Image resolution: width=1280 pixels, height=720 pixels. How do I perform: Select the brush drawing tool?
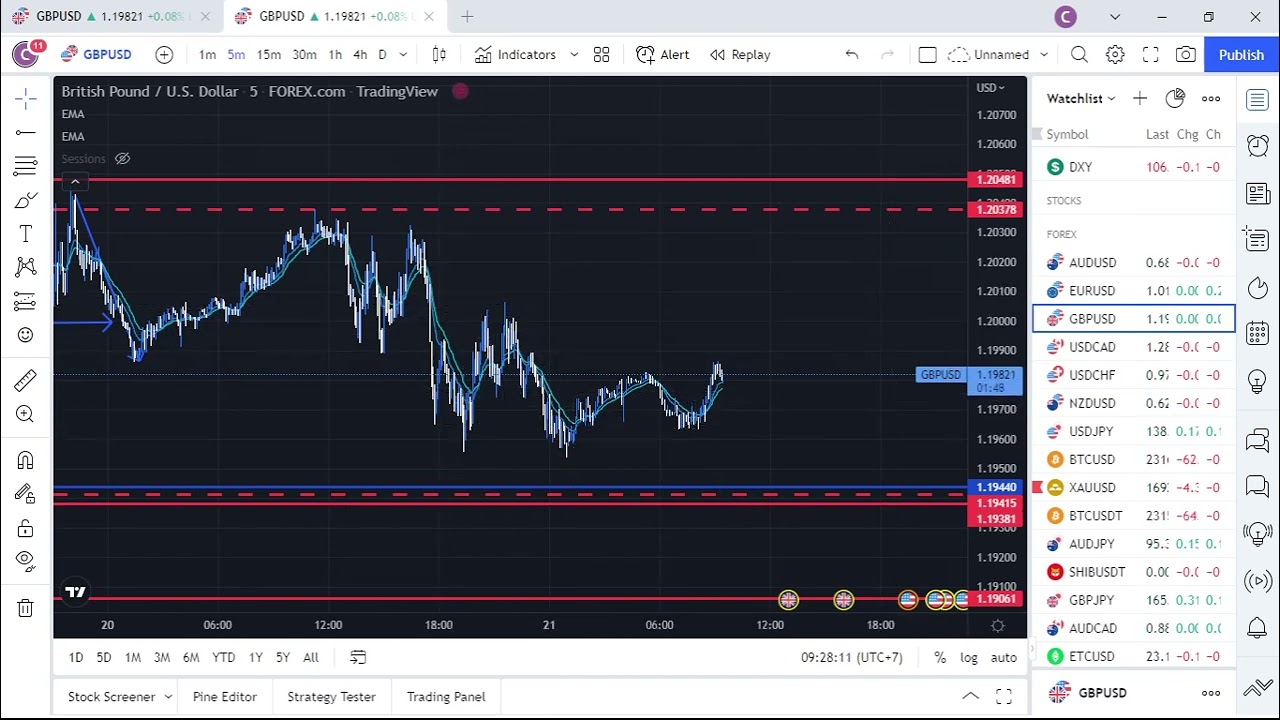click(26, 200)
